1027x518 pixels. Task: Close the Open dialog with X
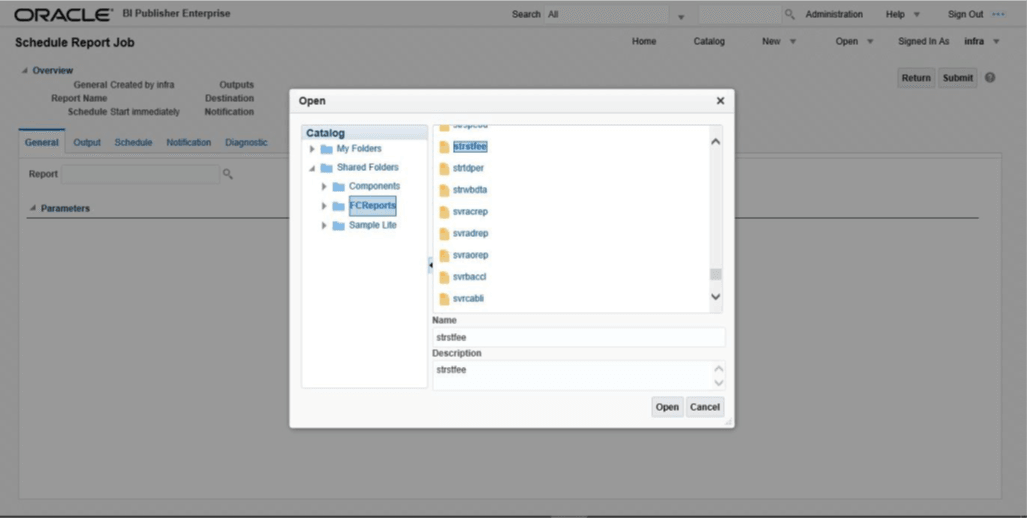pos(720,101)
